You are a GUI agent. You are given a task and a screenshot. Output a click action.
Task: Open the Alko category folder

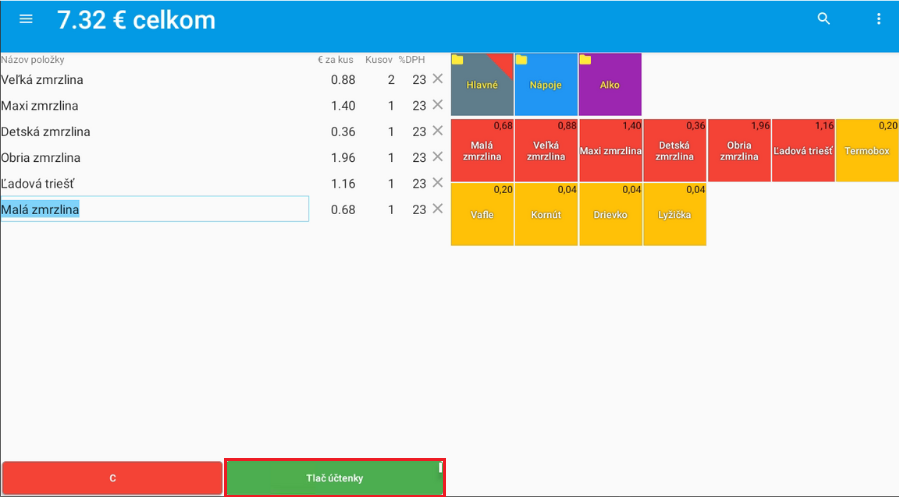pyautogui.click(x=610, y=85)
